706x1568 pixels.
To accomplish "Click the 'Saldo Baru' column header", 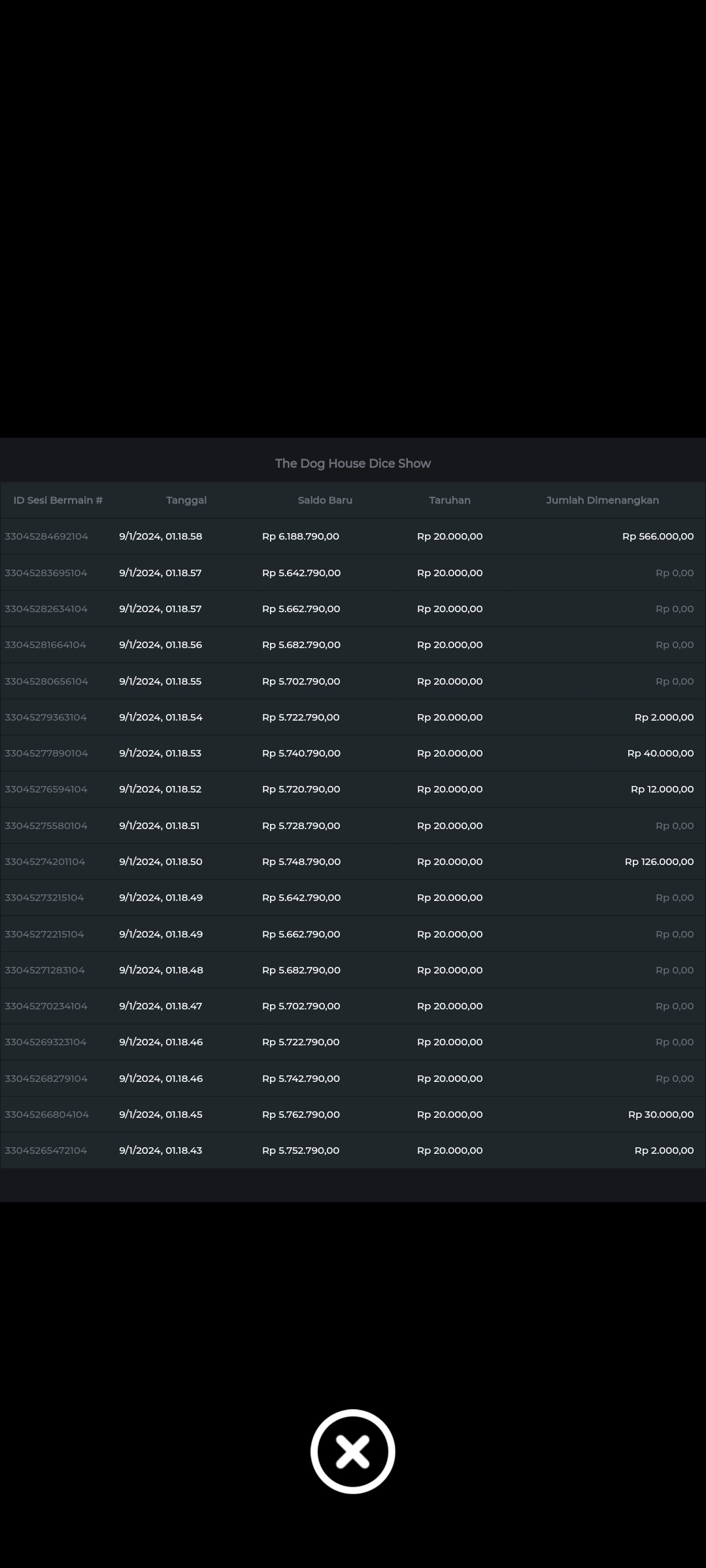I will [x=325, y=500].
